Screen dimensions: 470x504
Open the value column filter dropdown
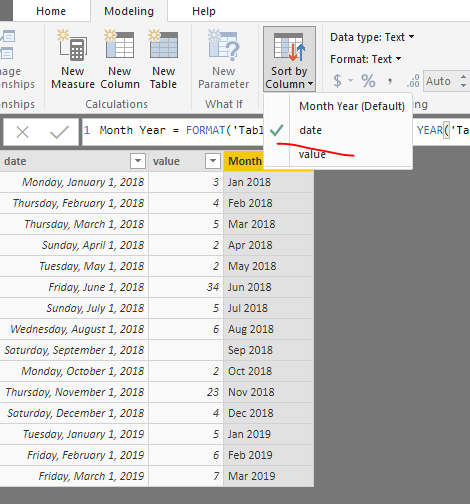click(x=213, y=161)
